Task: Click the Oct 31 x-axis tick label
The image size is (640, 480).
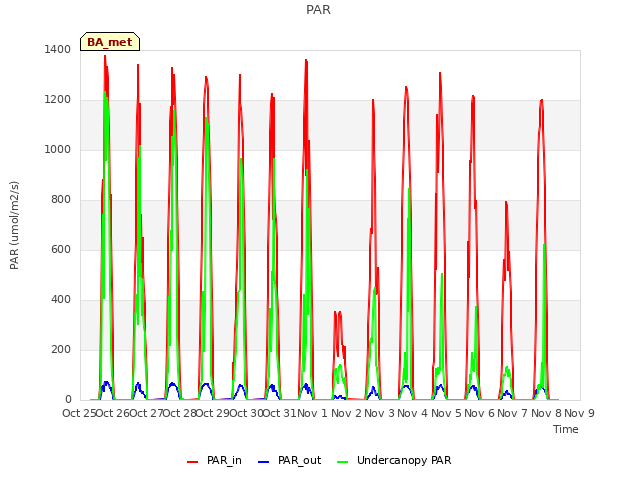Action: click(280, 413)
